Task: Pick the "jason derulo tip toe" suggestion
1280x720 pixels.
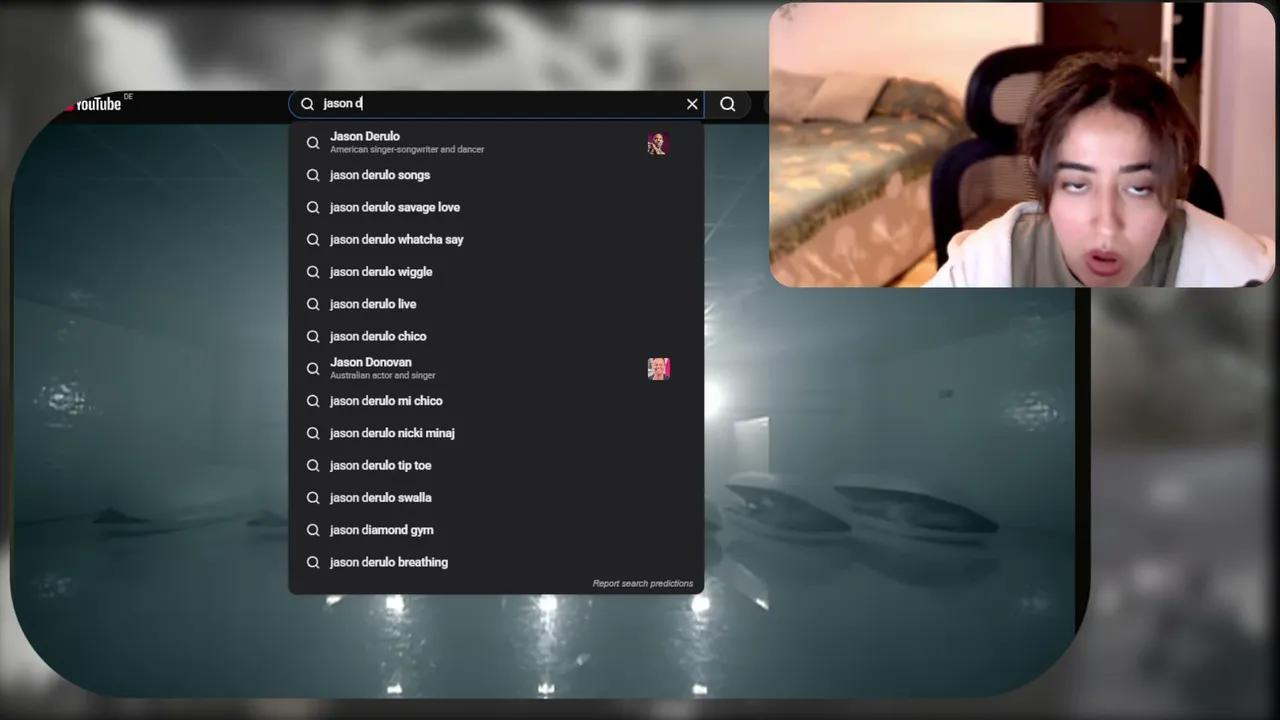Action: tap(496, 465)
